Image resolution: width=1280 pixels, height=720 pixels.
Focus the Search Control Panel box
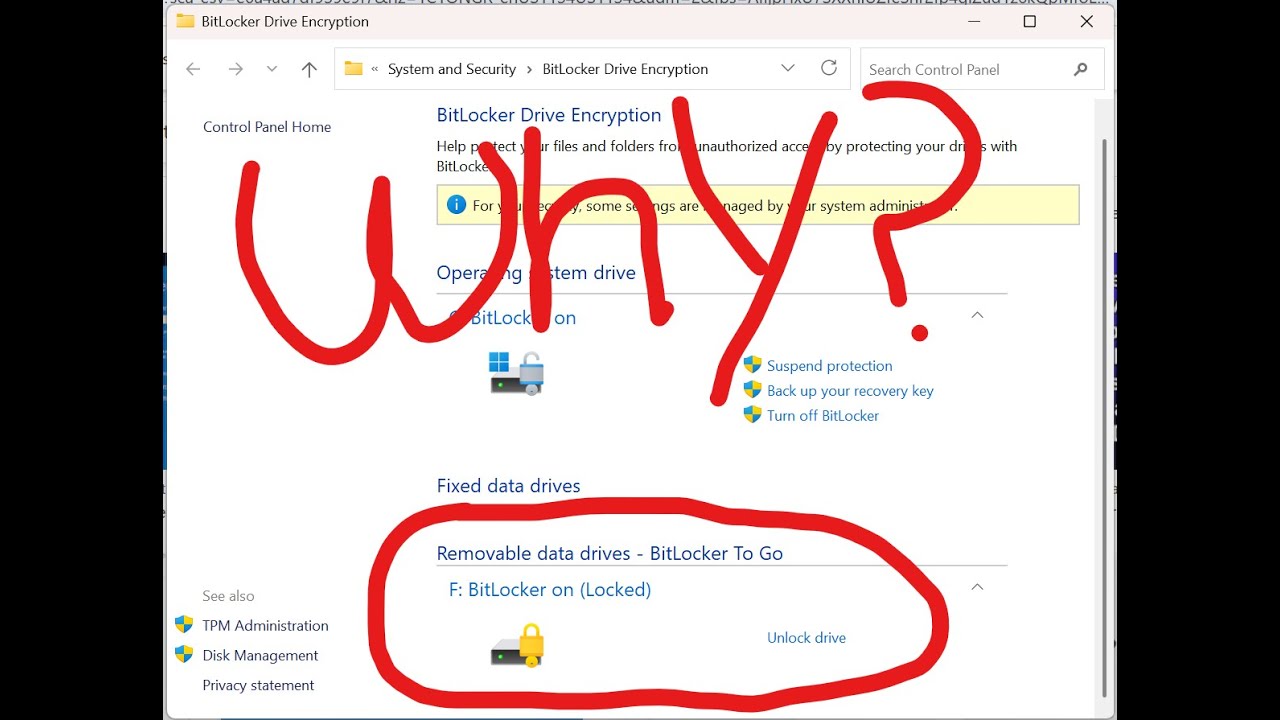(x=982, y=69)
